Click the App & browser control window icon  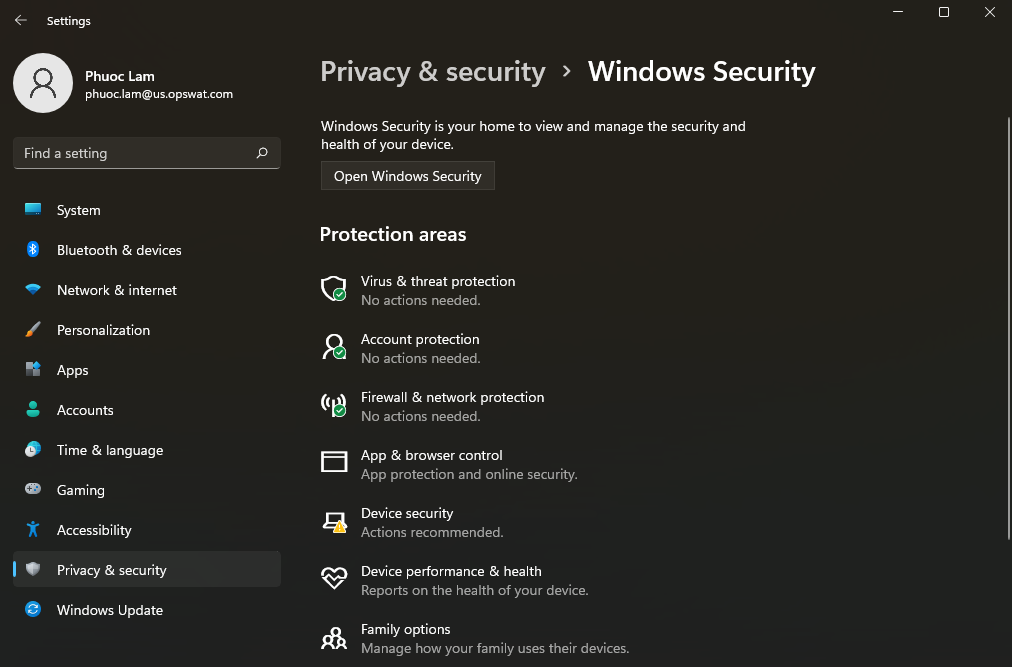click(x=334, y=462)
